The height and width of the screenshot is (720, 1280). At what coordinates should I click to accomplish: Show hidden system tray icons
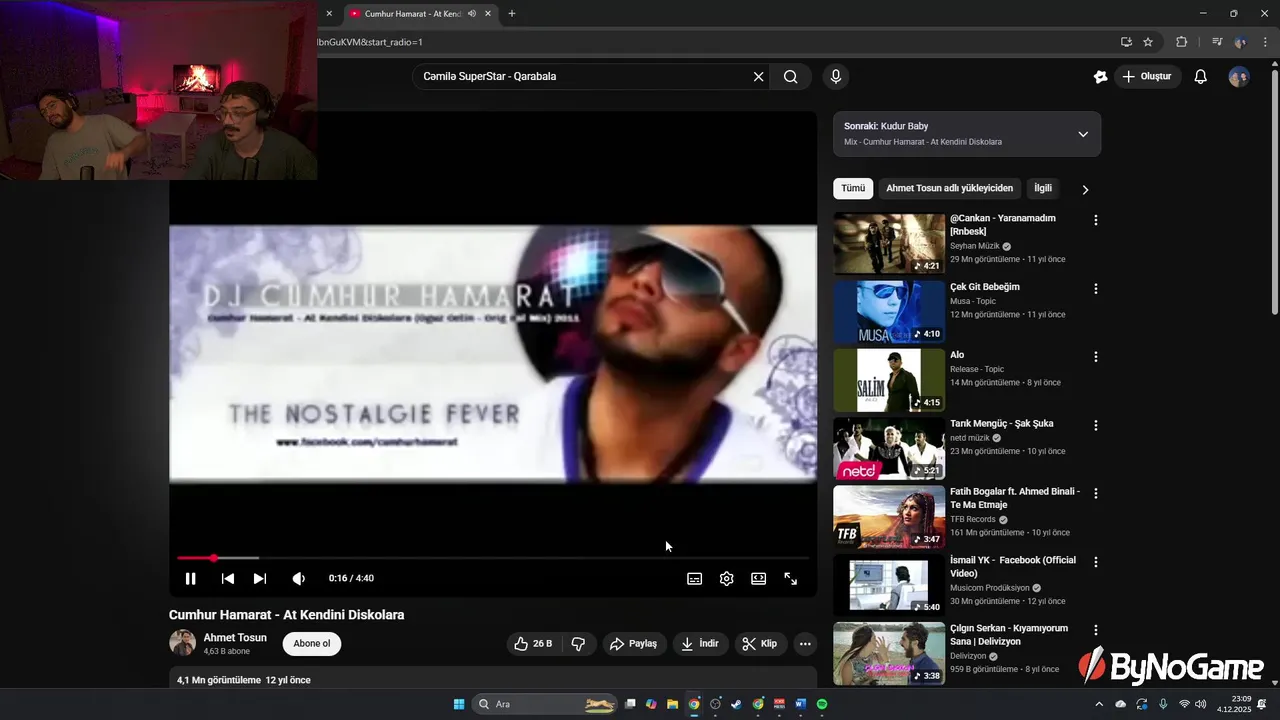click(1099, 704)
